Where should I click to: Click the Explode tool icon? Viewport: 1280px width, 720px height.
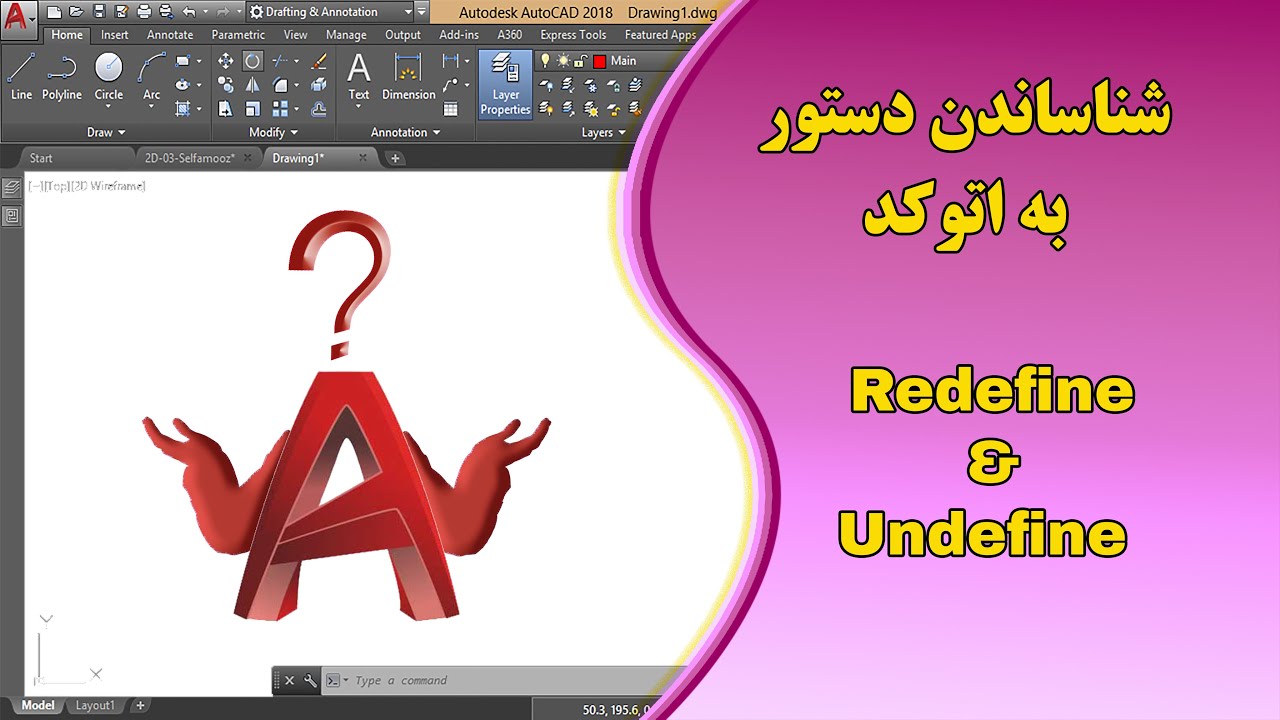pos(319,85)
